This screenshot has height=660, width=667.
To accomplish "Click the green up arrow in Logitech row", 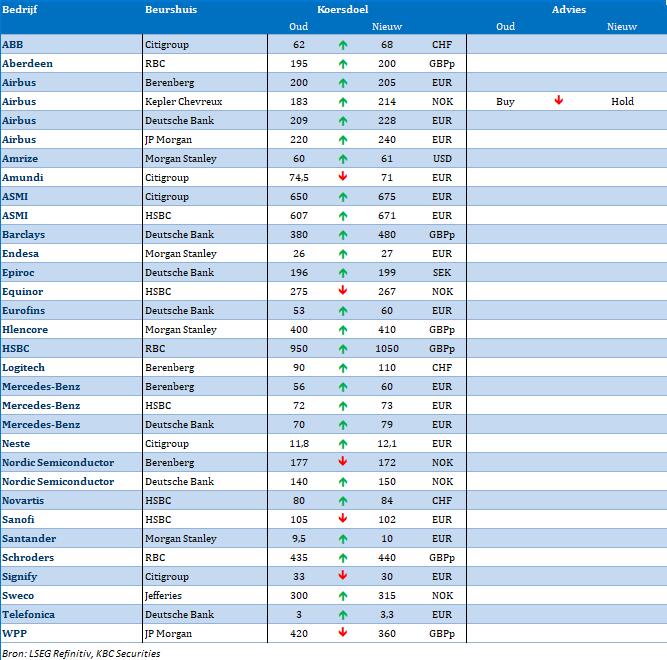I will (x=343, y=368).
